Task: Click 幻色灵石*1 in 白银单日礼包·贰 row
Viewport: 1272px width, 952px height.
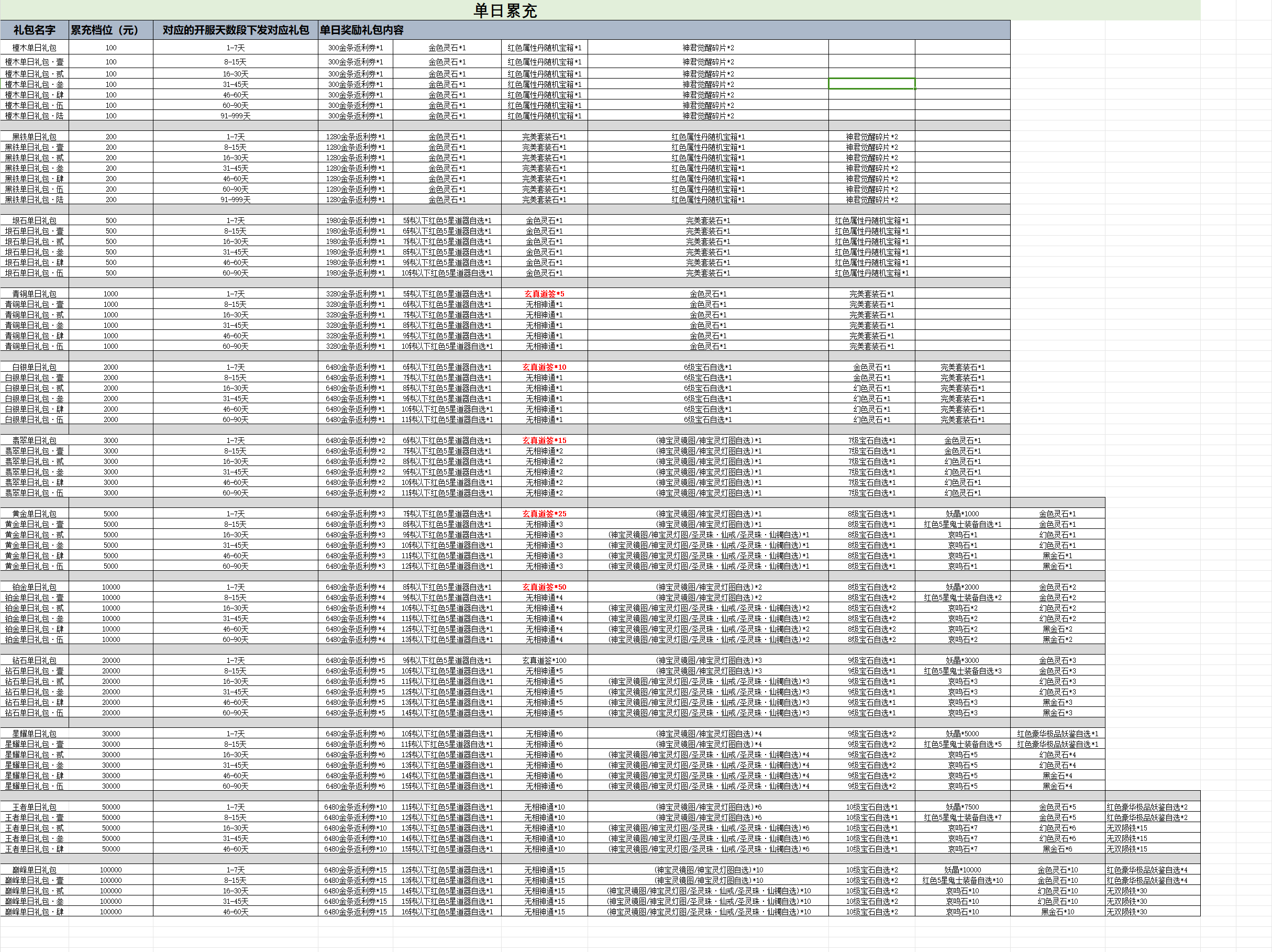Action: [x=872, y=388]
